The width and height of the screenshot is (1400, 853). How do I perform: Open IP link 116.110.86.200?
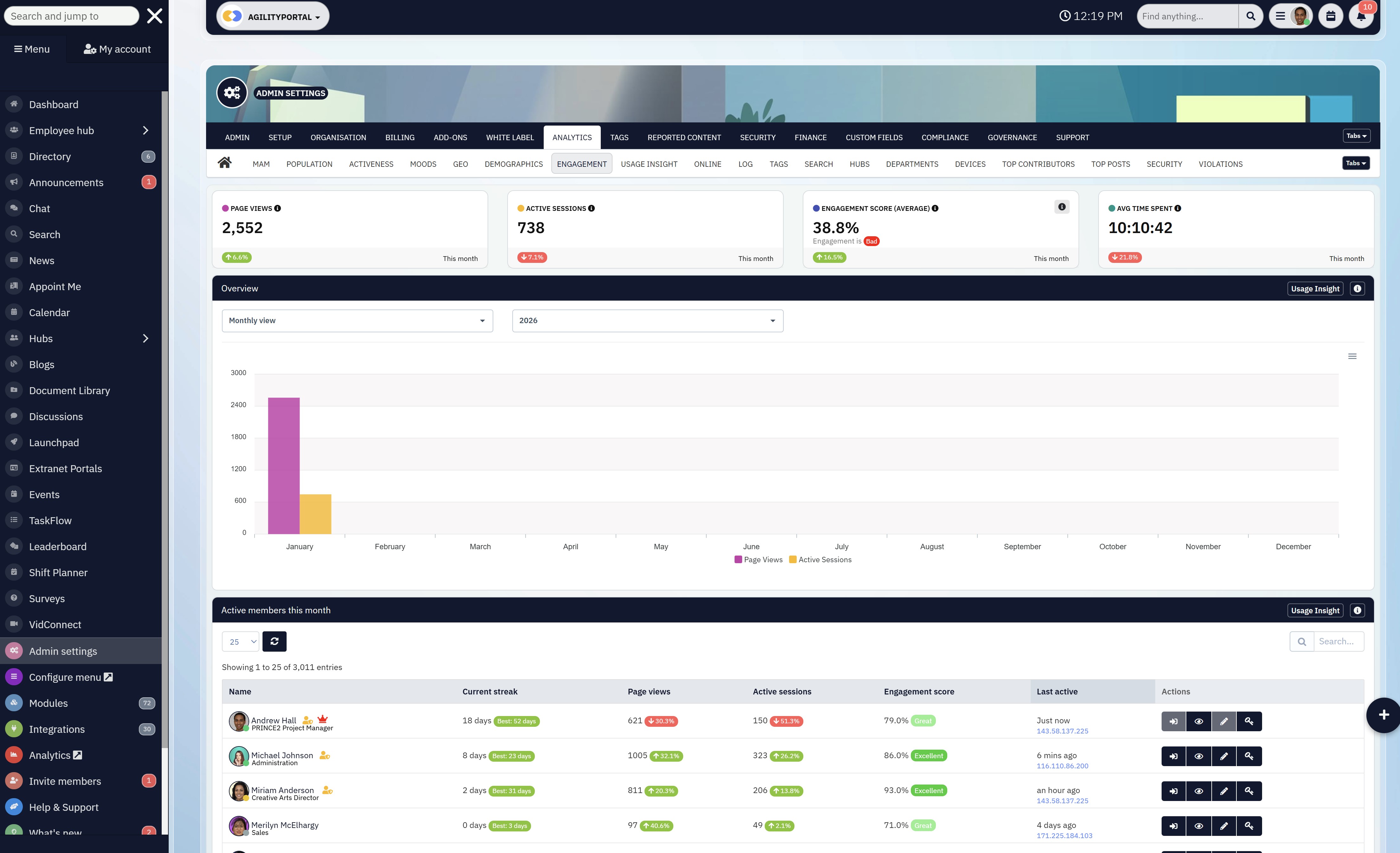pos(1062,765)
